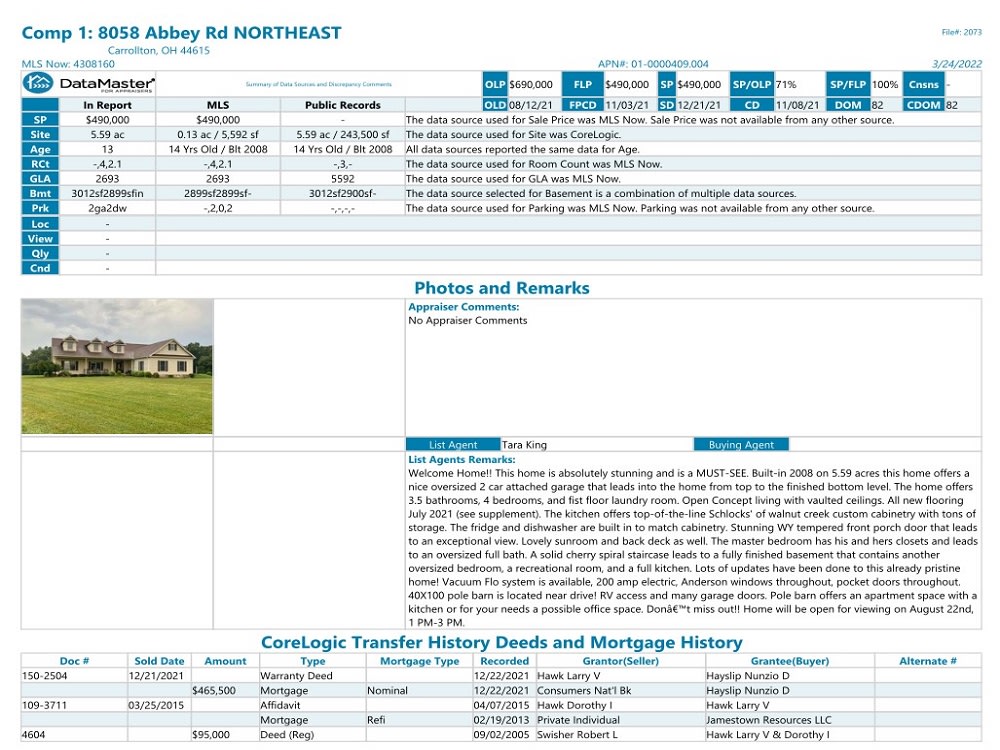Click 'APN#: 01-0000409.004' text
Viewport: 1000px width, 750px height.
(x=653, y=64)
